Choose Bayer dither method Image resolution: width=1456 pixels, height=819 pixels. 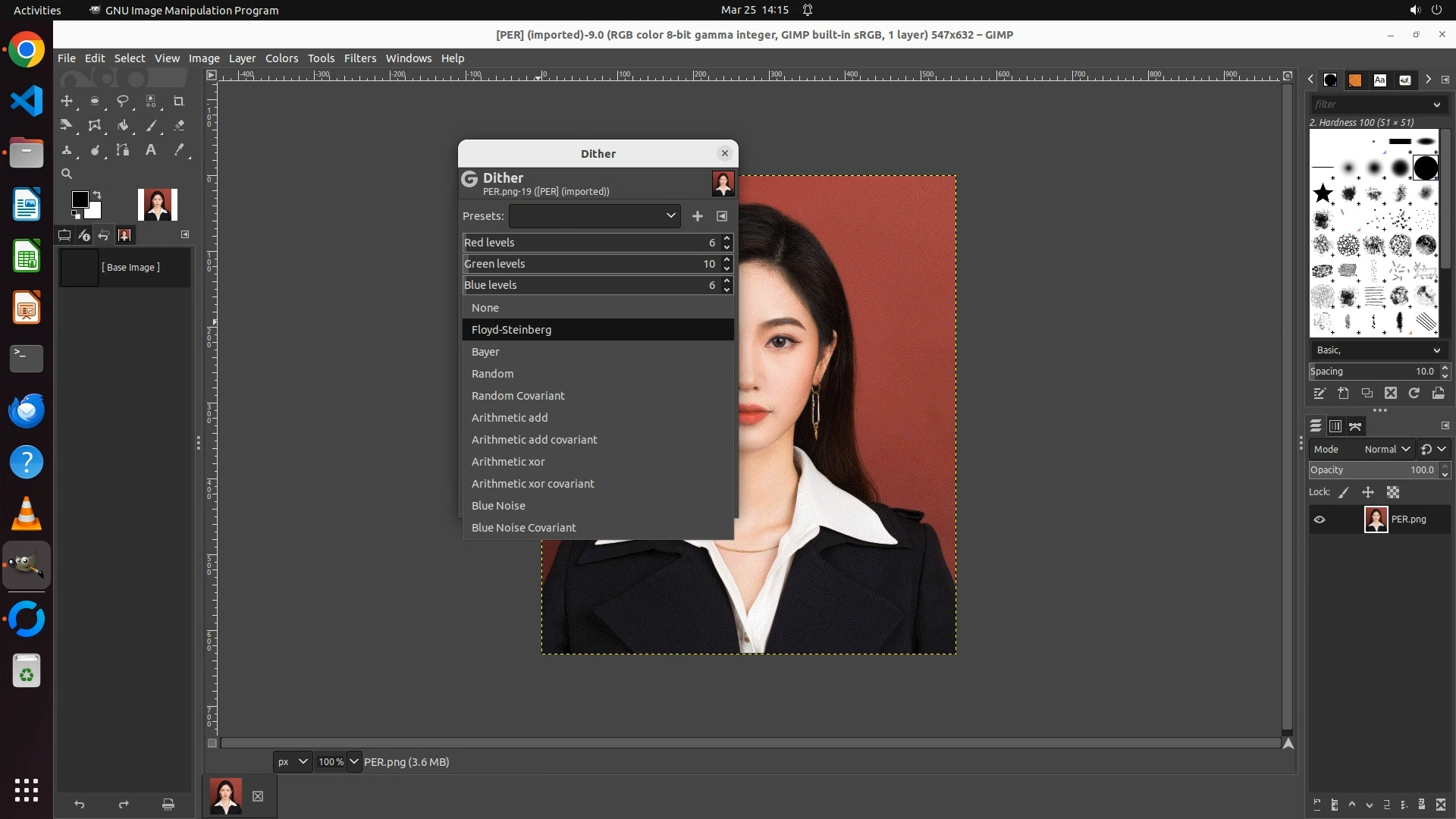click(485, 352)
